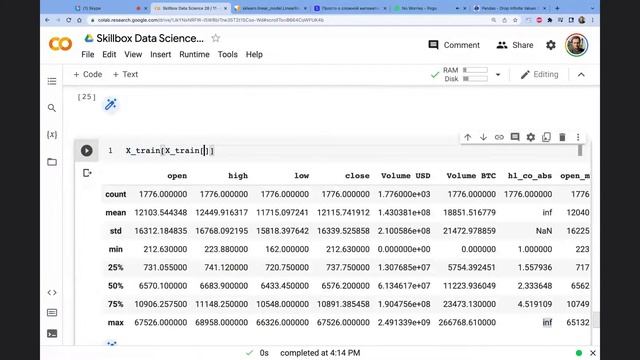Image resolution: width=640 pixels, height=360 pixels.
Task: Move cell up with arrow icon
Action: [468, 137]
